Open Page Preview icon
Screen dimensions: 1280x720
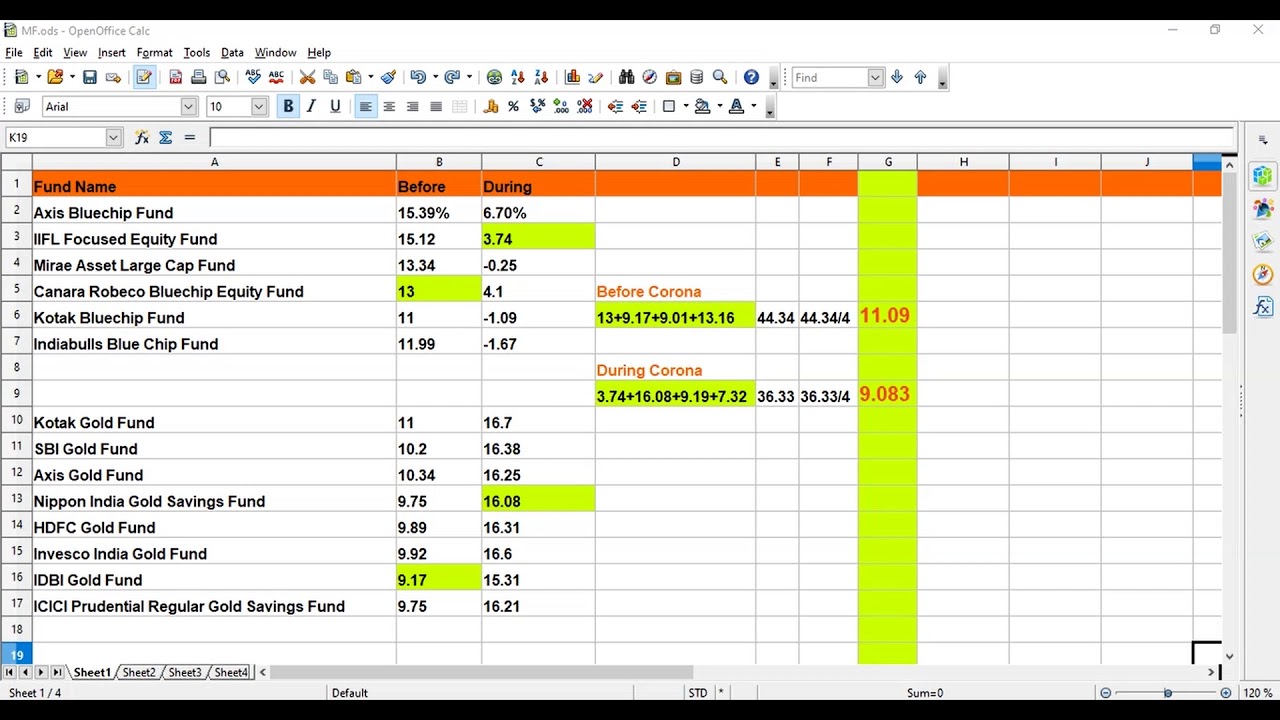point(222,77)
